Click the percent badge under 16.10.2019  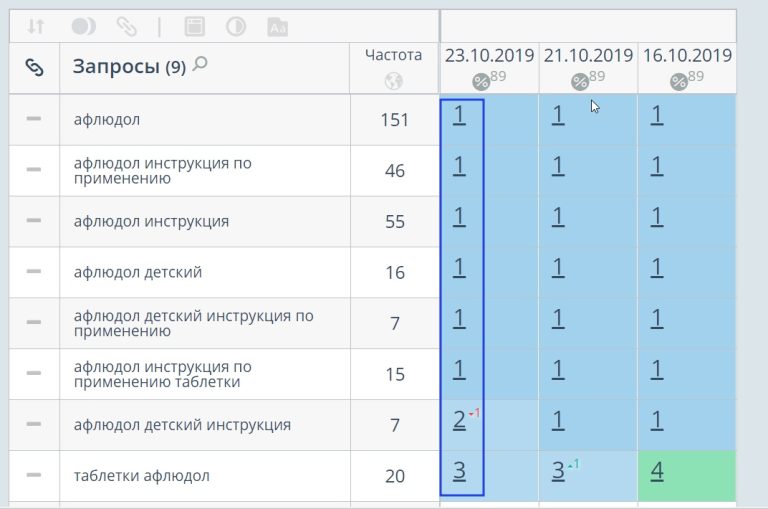679,82
